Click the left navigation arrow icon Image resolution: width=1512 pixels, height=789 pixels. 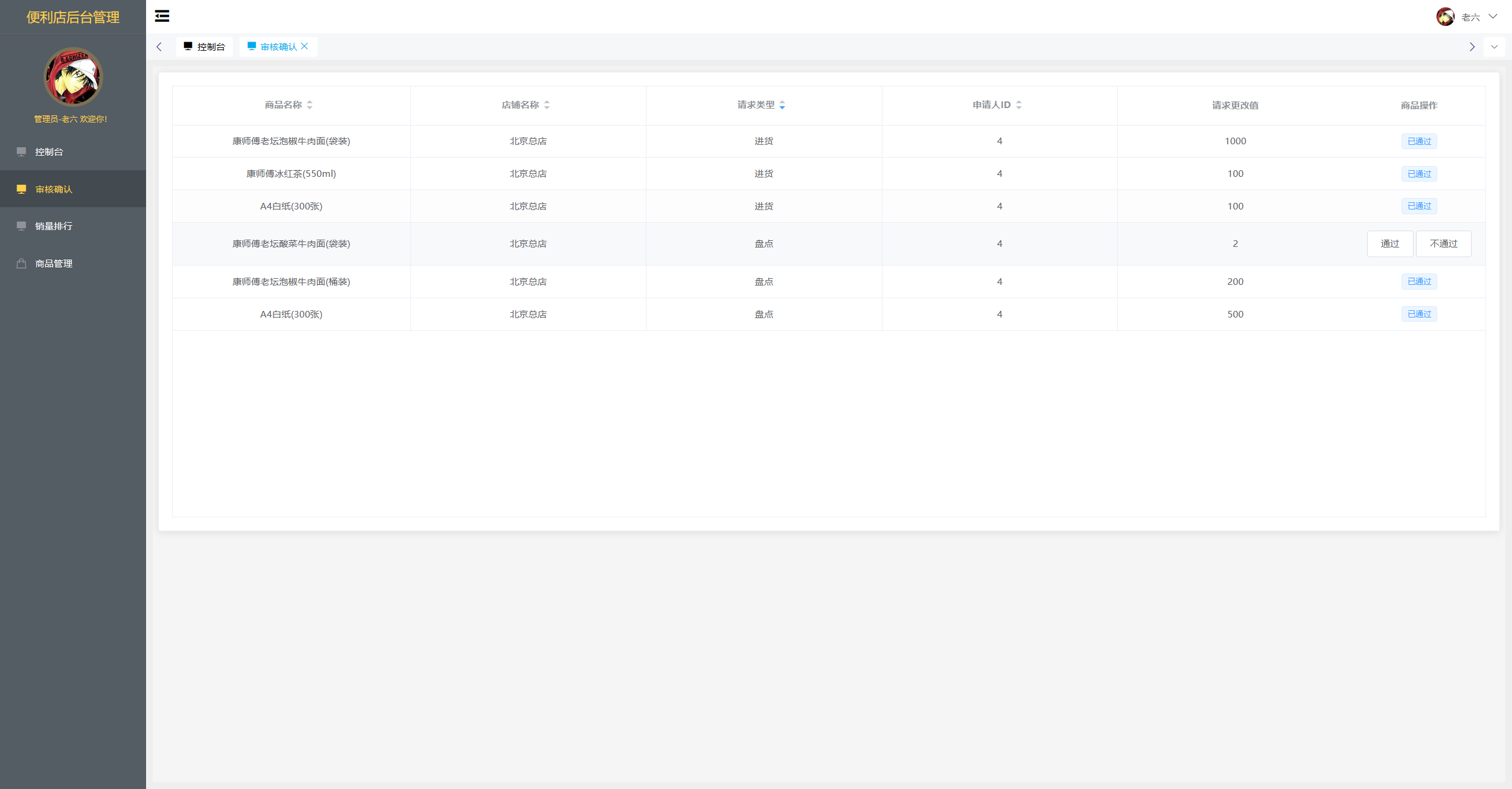coord(159,47)
